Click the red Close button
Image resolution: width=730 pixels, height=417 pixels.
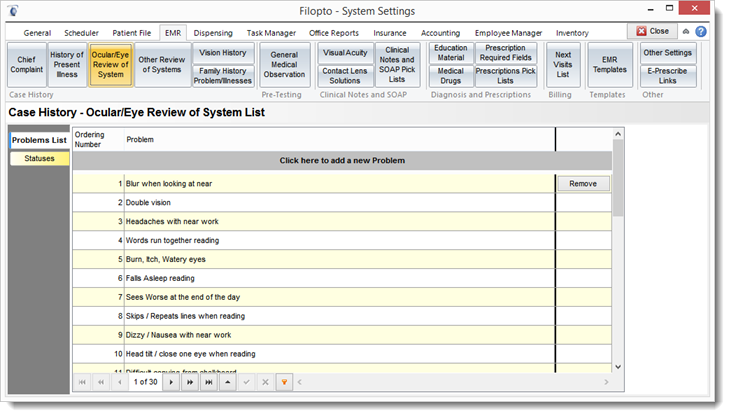pos(652,31)
